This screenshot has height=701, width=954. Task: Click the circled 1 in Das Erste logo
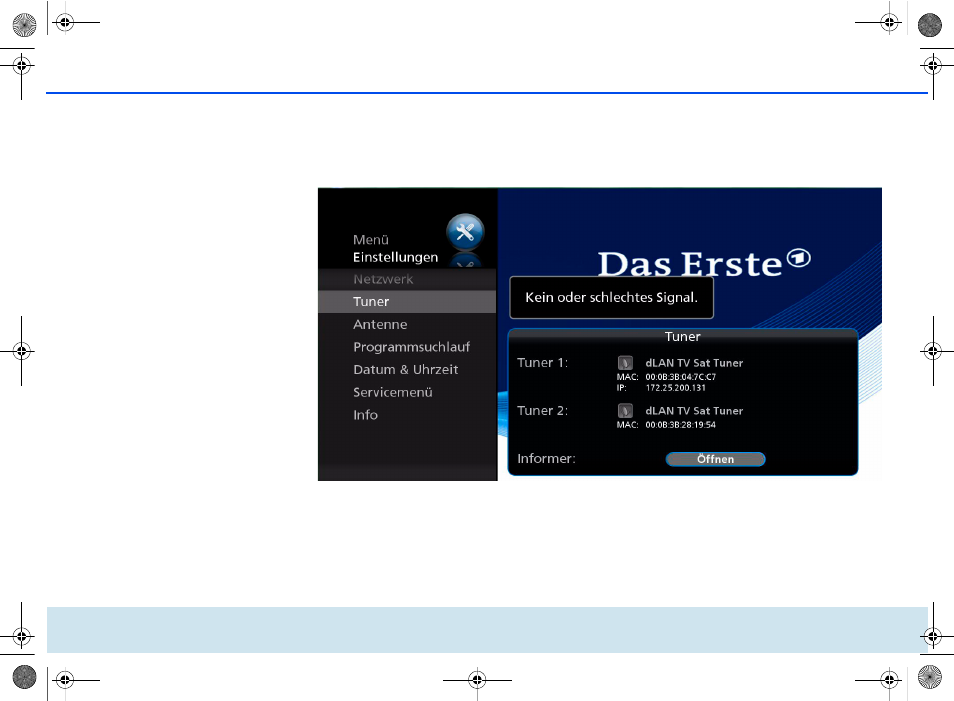(798, 258)
